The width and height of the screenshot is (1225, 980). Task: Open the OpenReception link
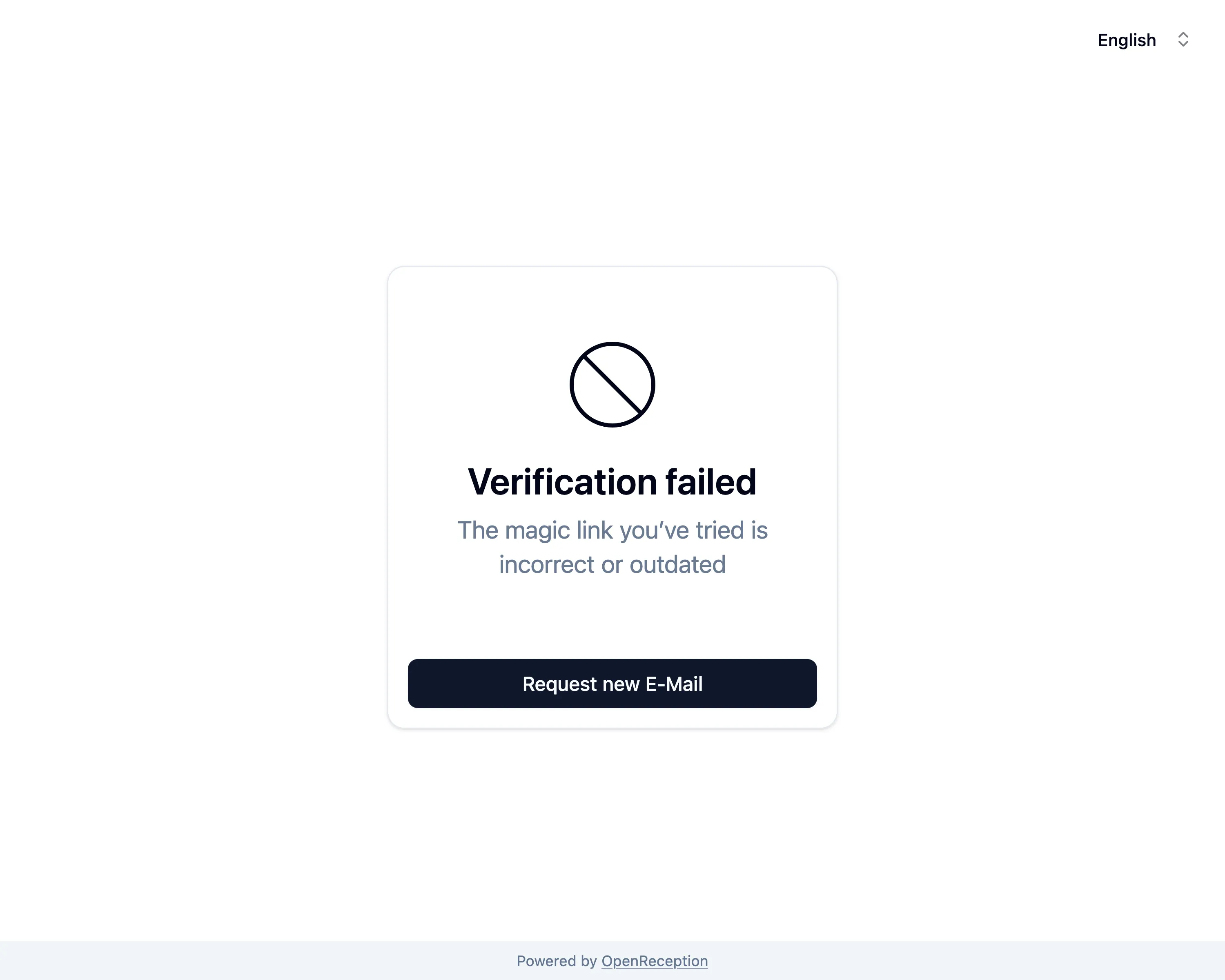pos(654,961)
